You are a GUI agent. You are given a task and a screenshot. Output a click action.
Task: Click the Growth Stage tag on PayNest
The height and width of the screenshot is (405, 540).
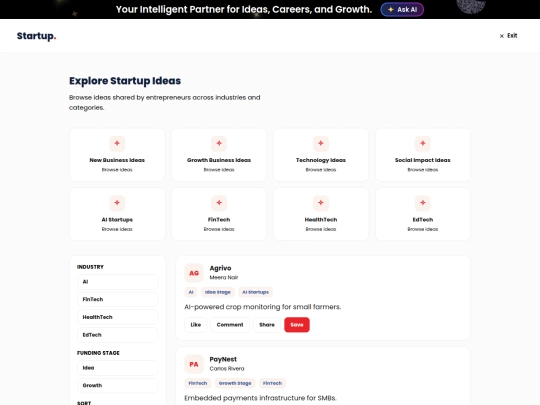tap(235, 383)
